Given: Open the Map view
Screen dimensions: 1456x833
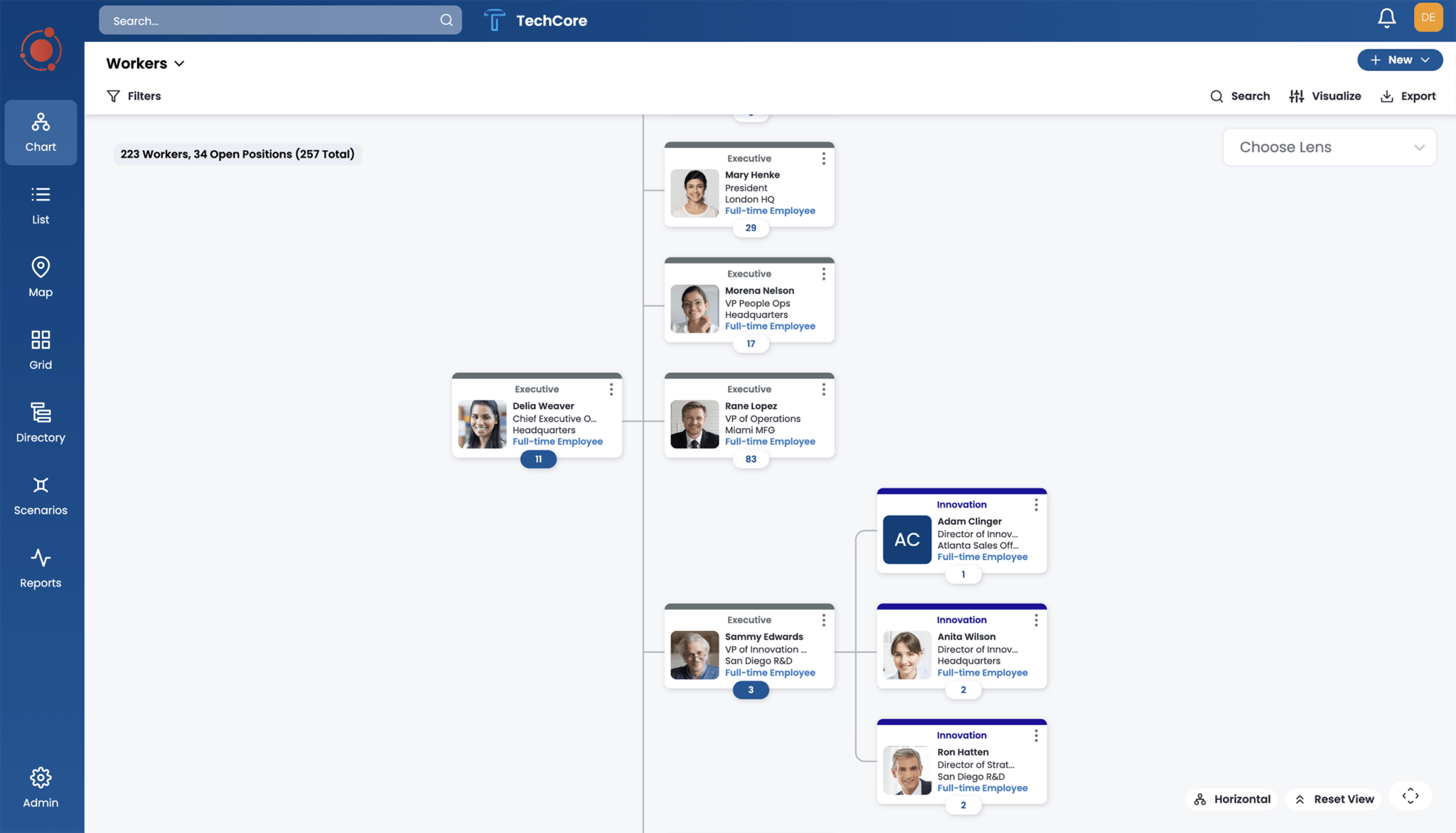Looking at the screenshot, I should pyautogui.click(x=41, y=277).
